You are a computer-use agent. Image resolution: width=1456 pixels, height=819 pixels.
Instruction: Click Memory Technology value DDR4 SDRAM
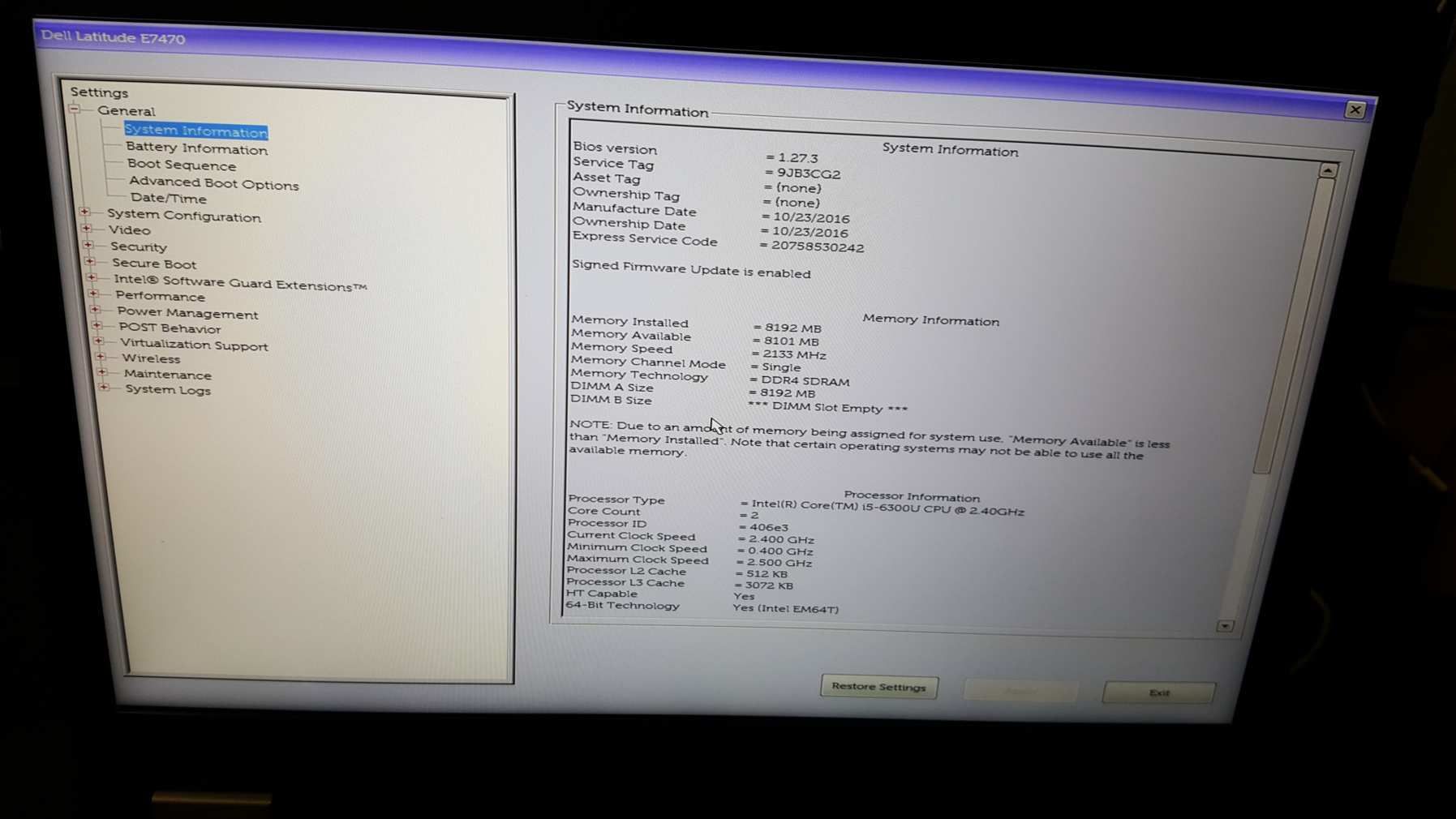(805, 381)
